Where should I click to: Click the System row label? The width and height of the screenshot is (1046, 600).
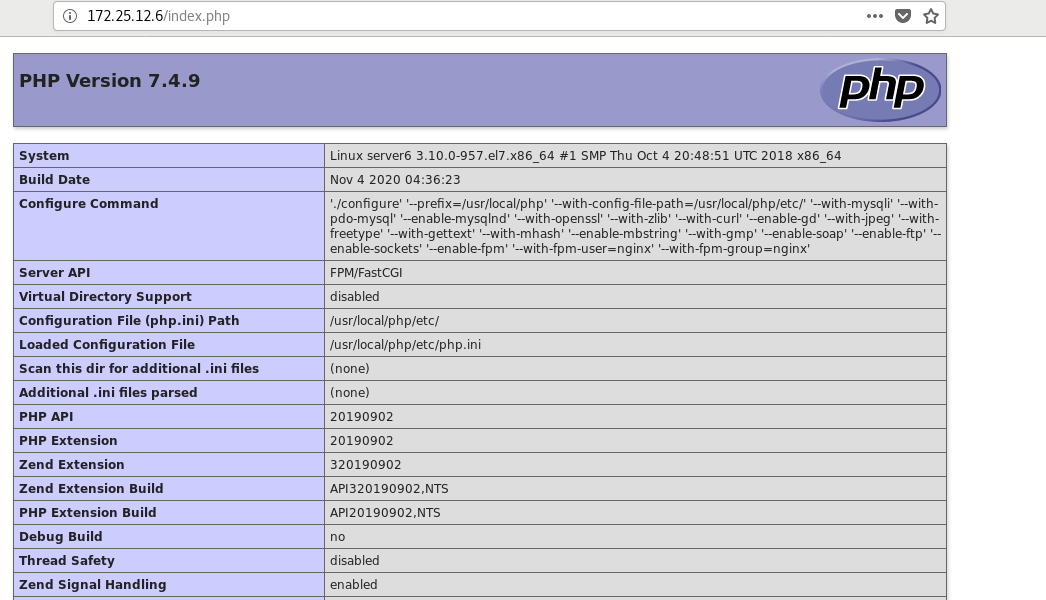click(44, 156)
